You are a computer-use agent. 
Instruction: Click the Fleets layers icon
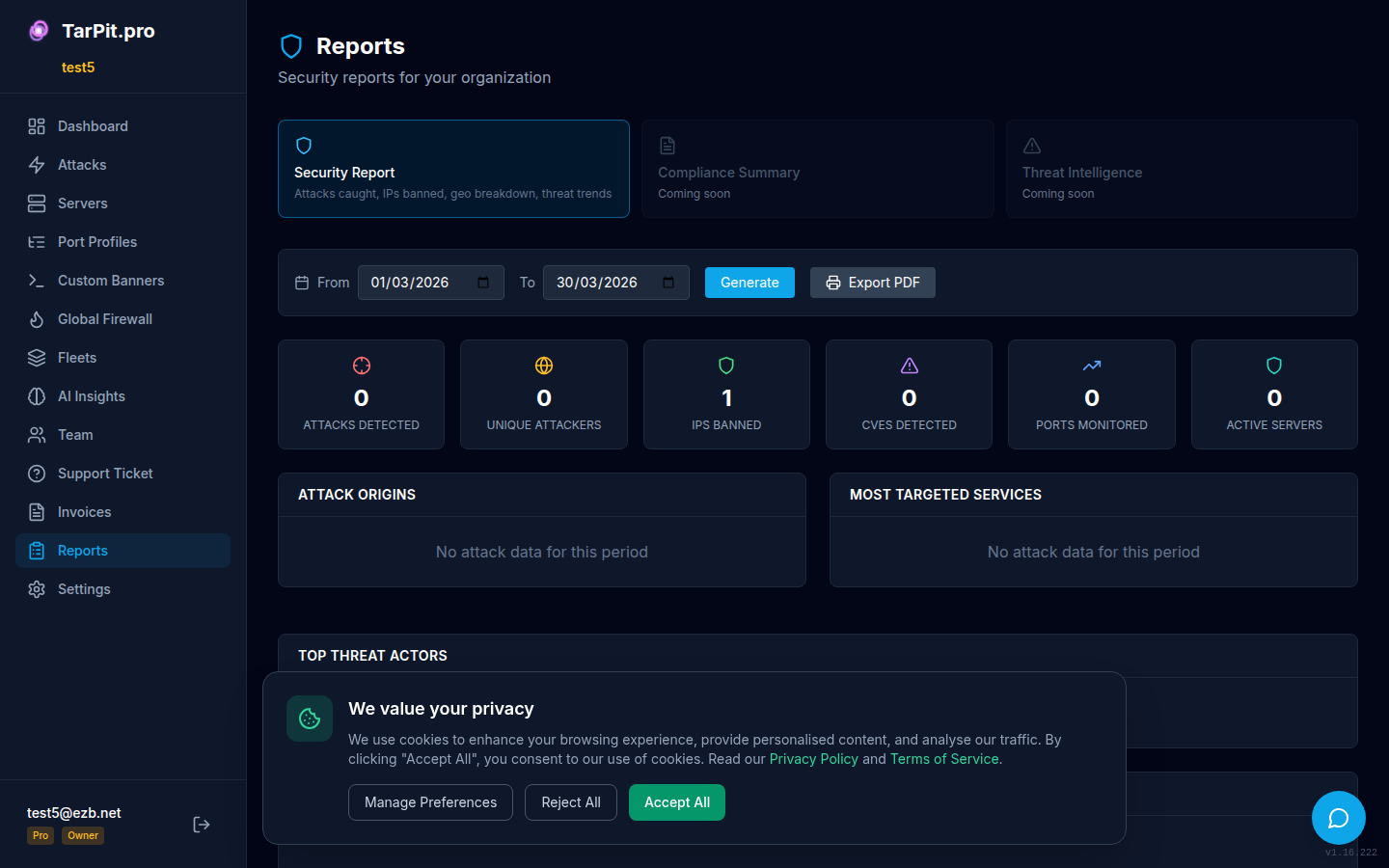(x=37, y=358)
